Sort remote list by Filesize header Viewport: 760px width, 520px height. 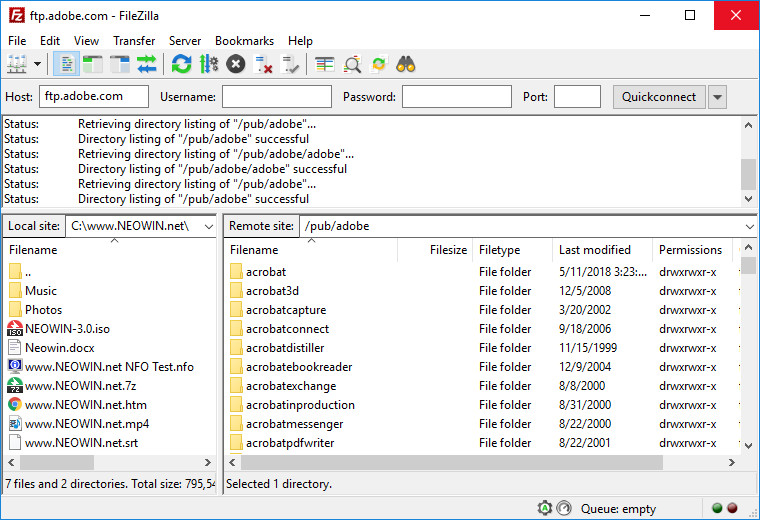(x=435, y=250)
